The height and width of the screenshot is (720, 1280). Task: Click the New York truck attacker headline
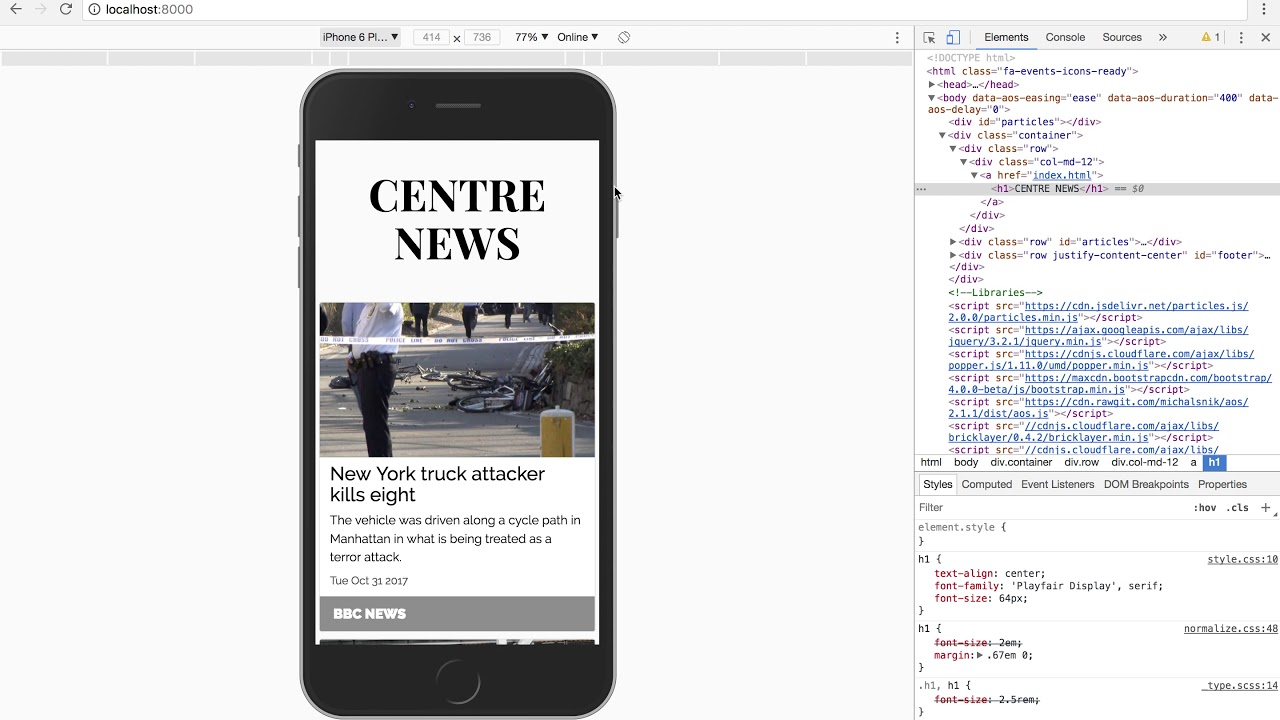(x=437, y=484)
